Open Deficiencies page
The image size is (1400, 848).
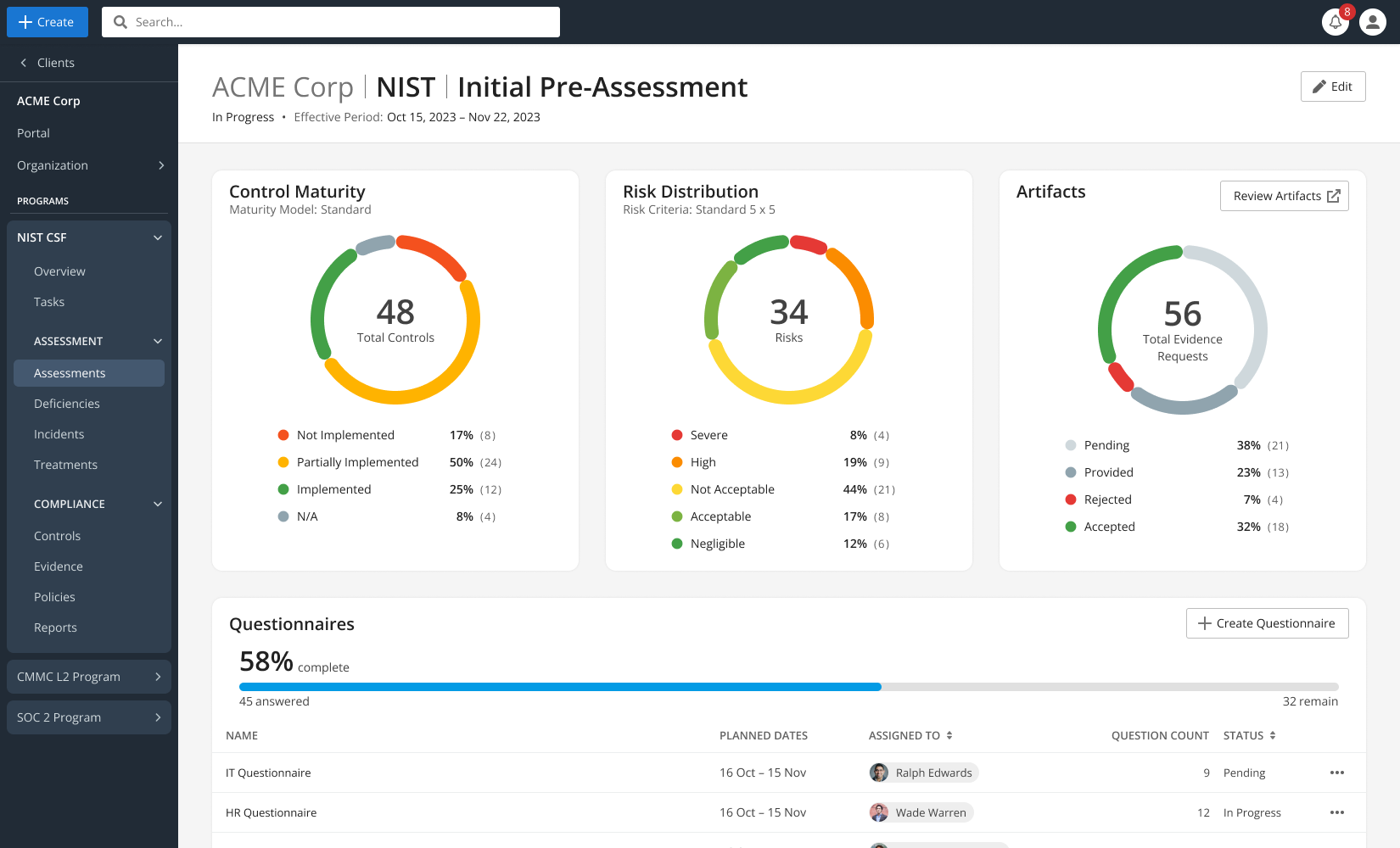[67, 404]
